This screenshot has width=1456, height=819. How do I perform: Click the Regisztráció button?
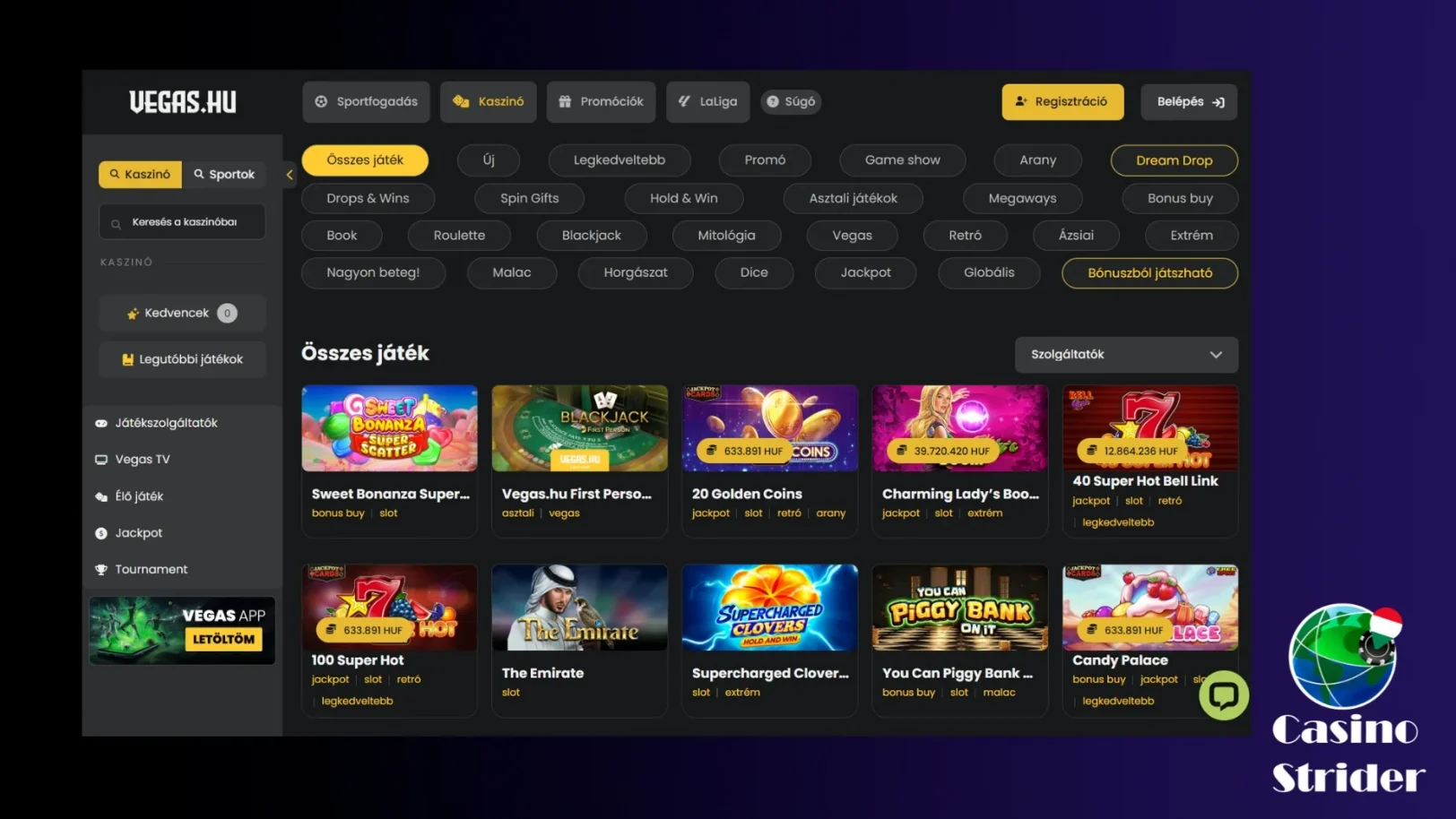1062,101
